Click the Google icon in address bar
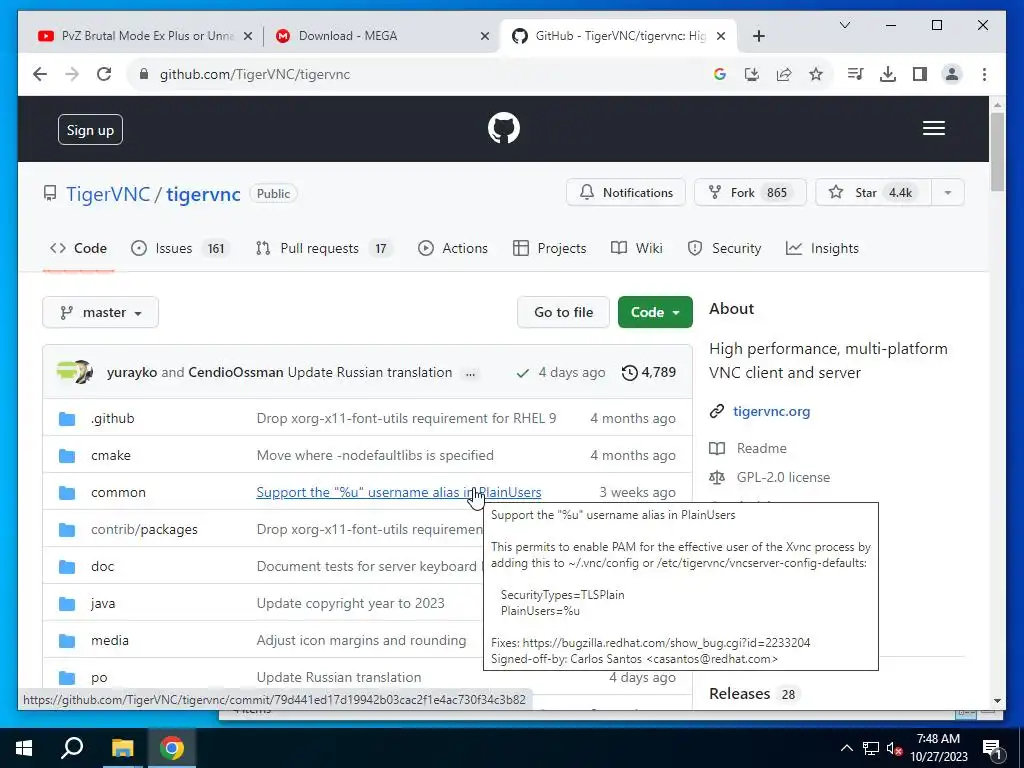The image size is (1024, 768). pyautogui.click(x=720, y=74)
